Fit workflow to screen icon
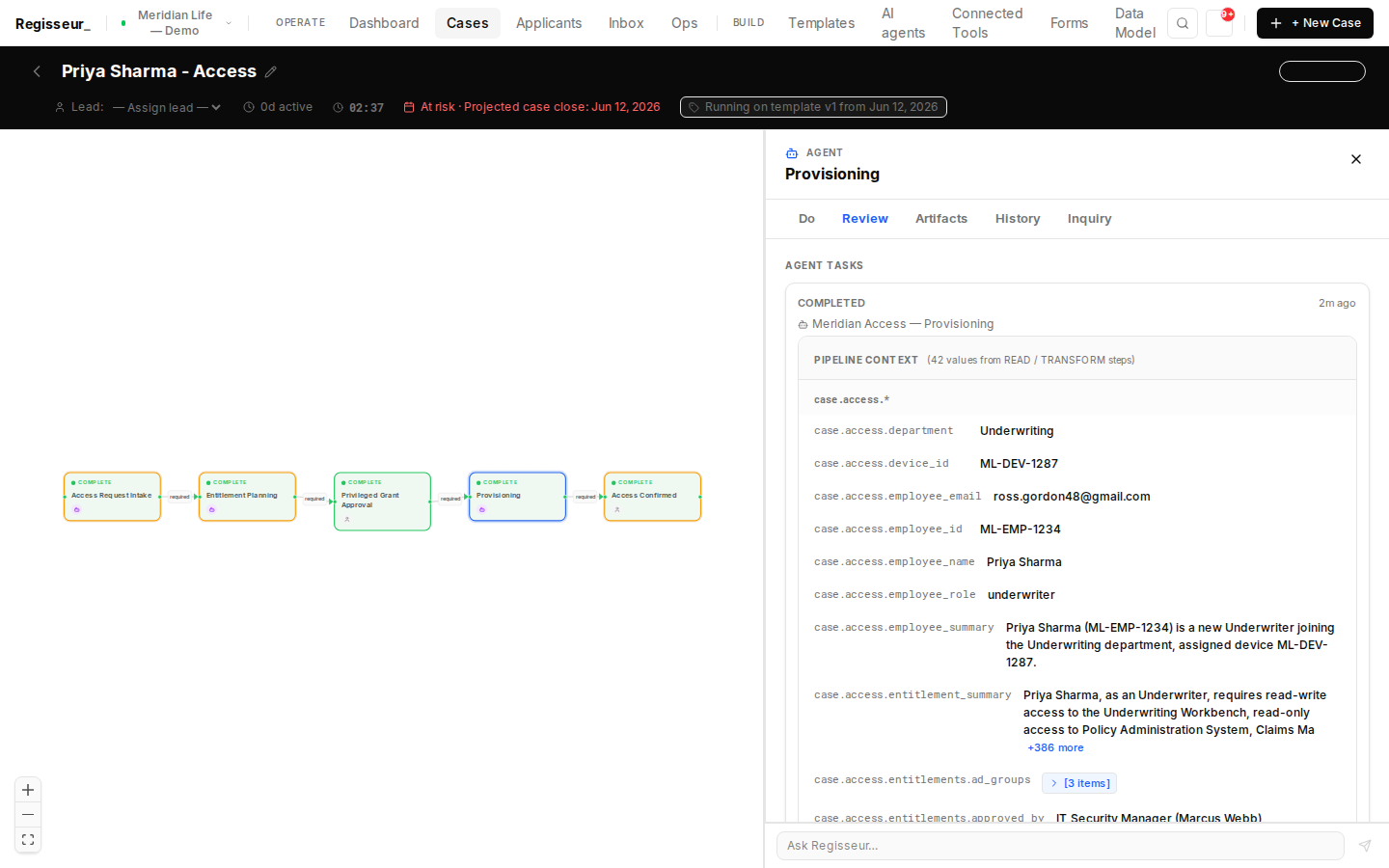Viewport: 1389px width, 868px height. (28, 840)
